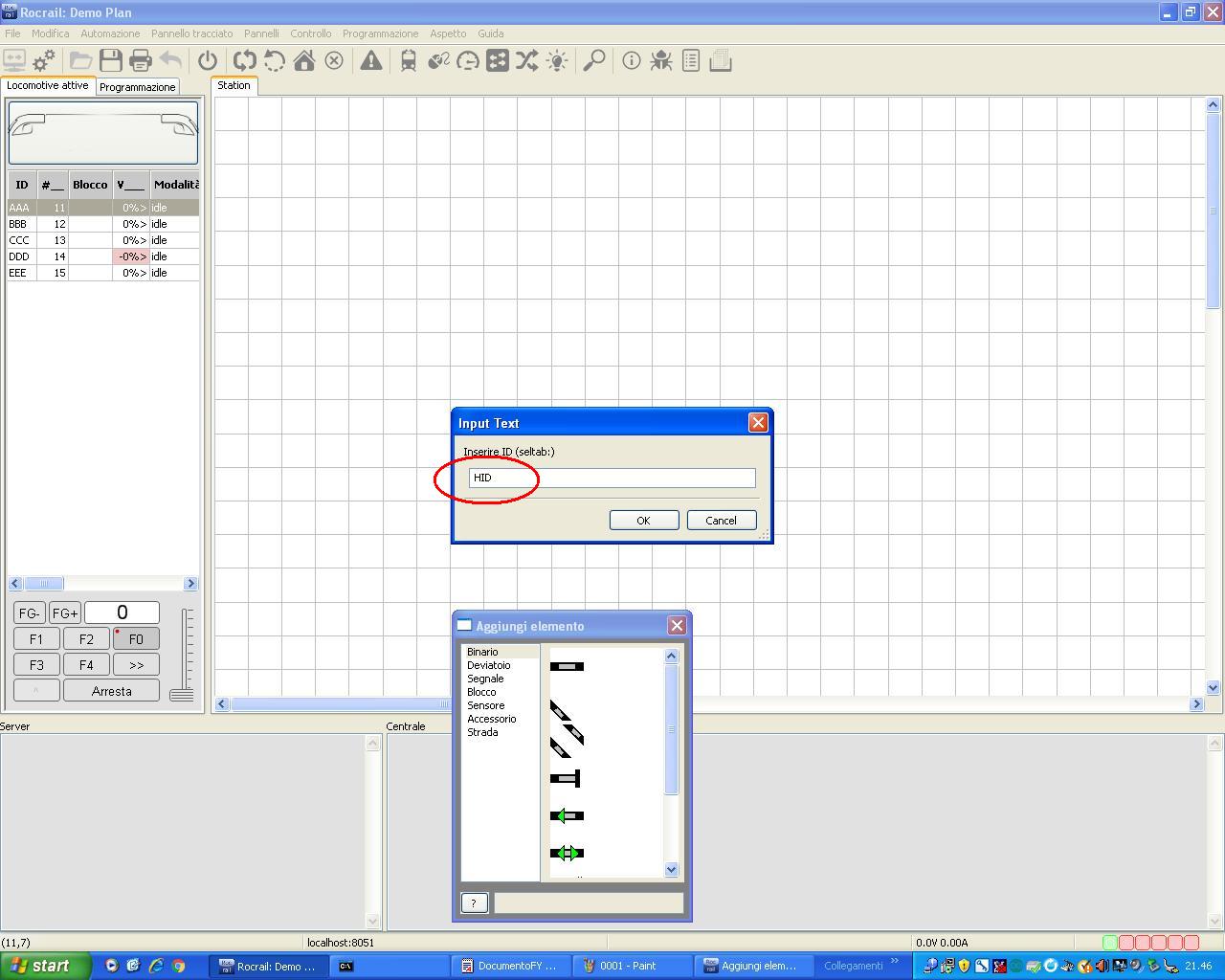Click the lined document page icon
The width and height of the screenshot is (1225, 980).
click(691, 61)
